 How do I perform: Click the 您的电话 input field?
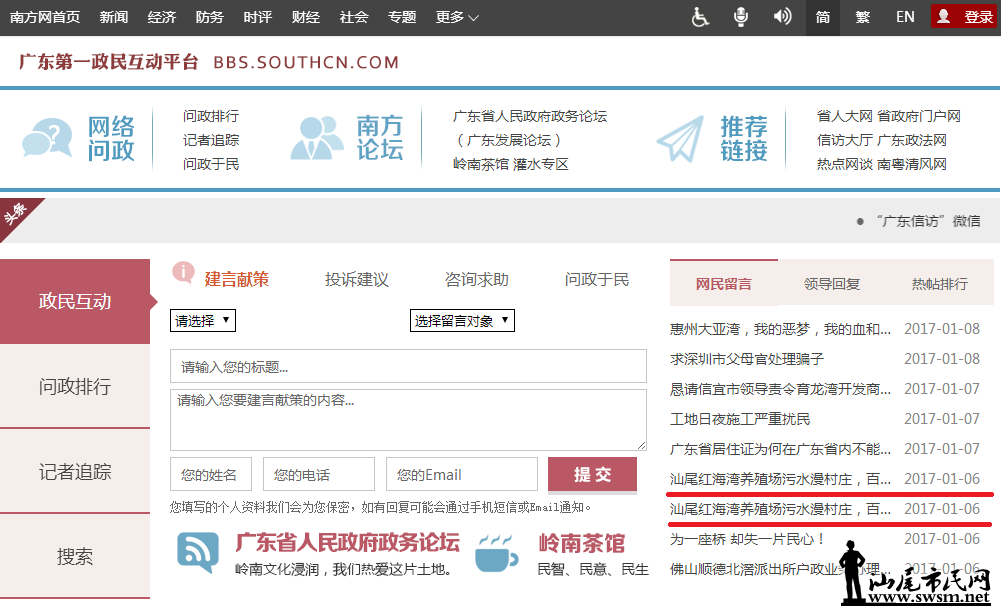(x=319, y=474)
